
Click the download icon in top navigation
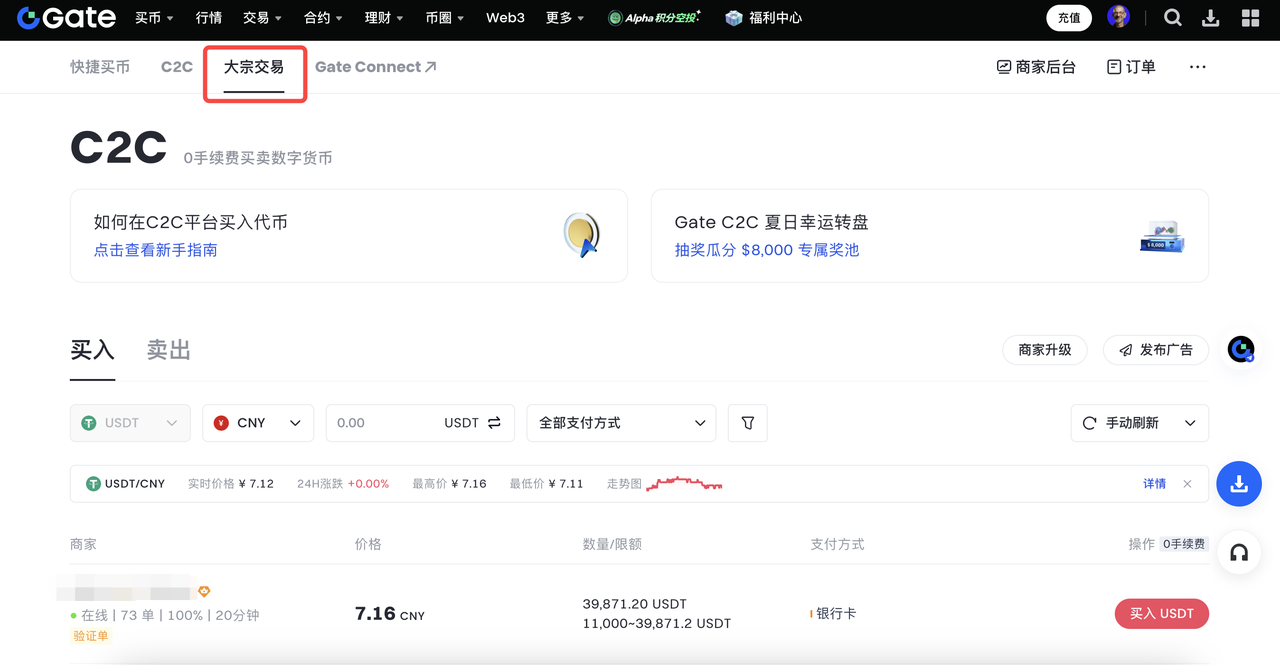[1211, 18]
